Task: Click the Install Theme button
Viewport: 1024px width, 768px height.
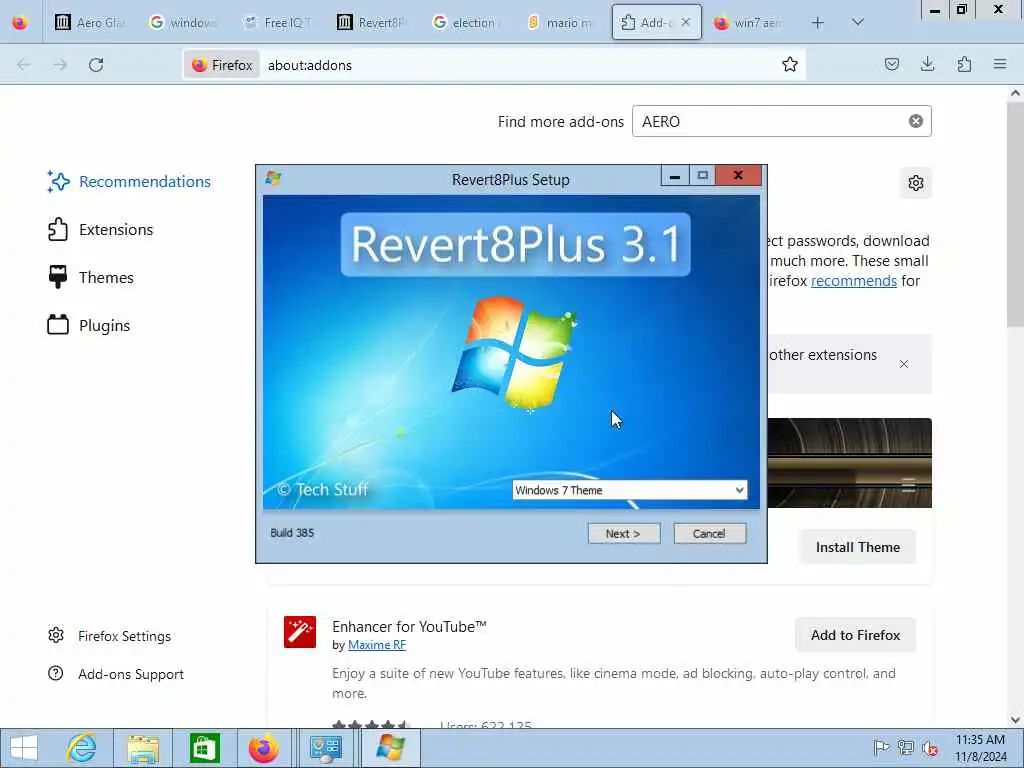Action: (857, 547)
